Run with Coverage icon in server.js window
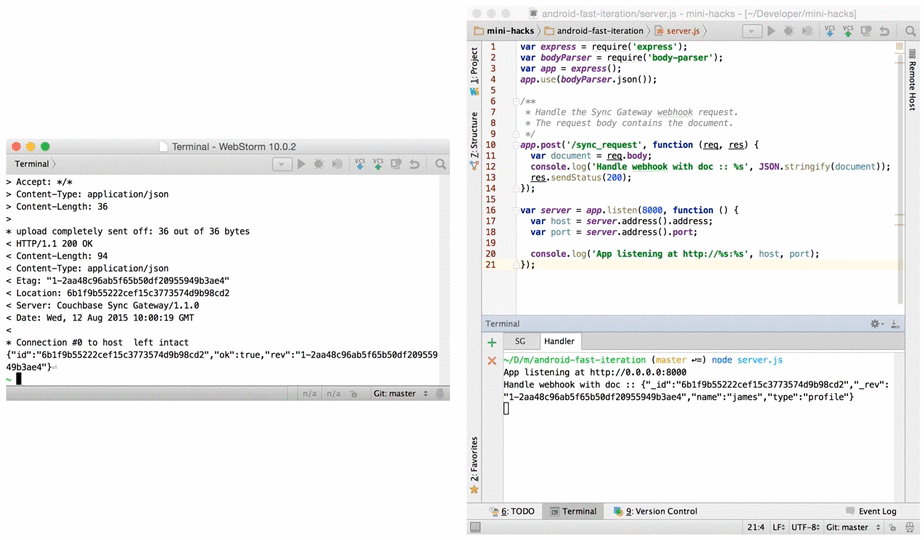Viewport: 924px width, 540px height. click(x=807, y=31)
